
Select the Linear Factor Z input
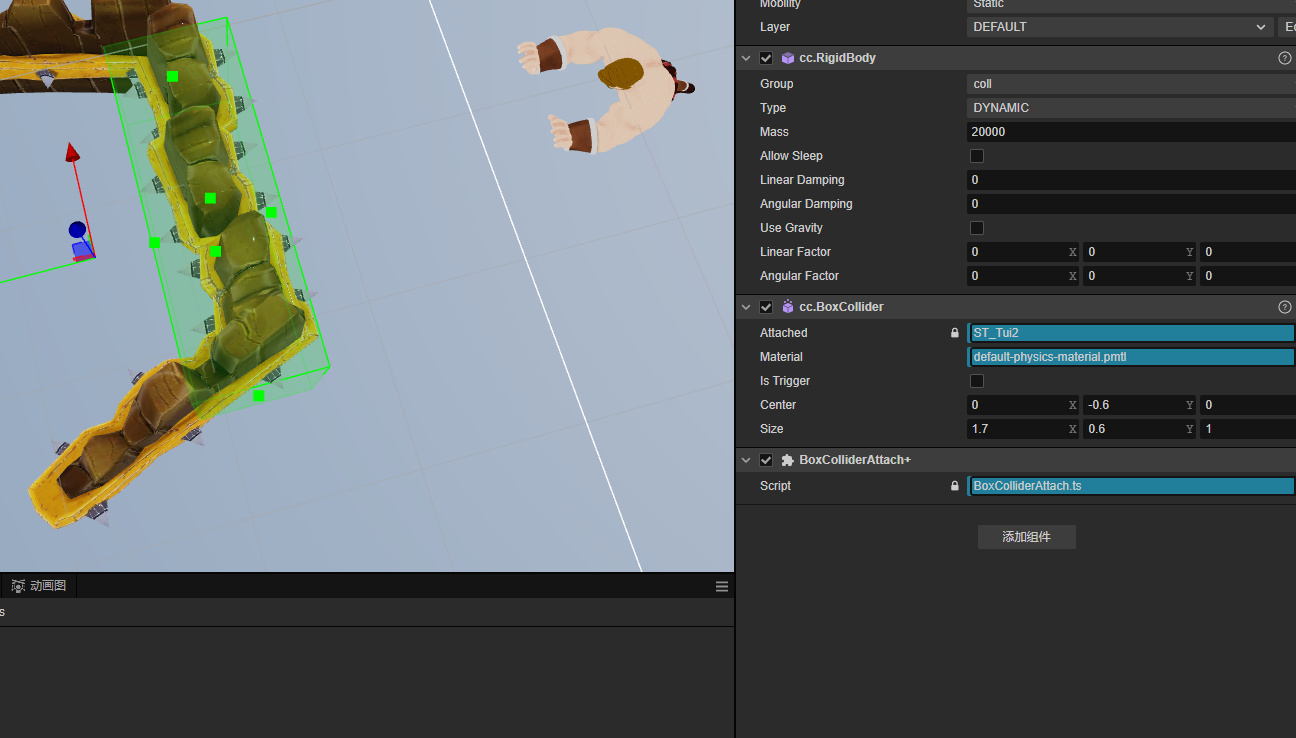pos(1248,252)
